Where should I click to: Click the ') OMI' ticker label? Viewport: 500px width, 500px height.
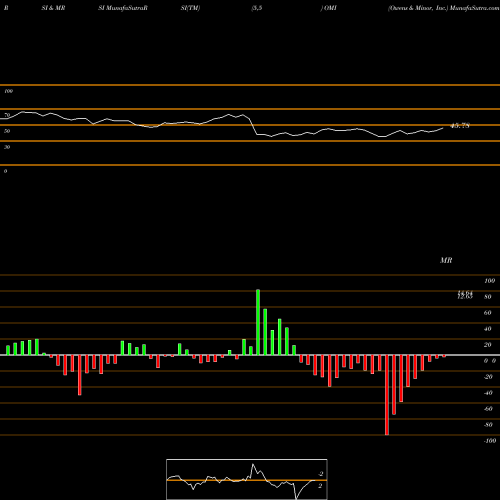[329, 8]
